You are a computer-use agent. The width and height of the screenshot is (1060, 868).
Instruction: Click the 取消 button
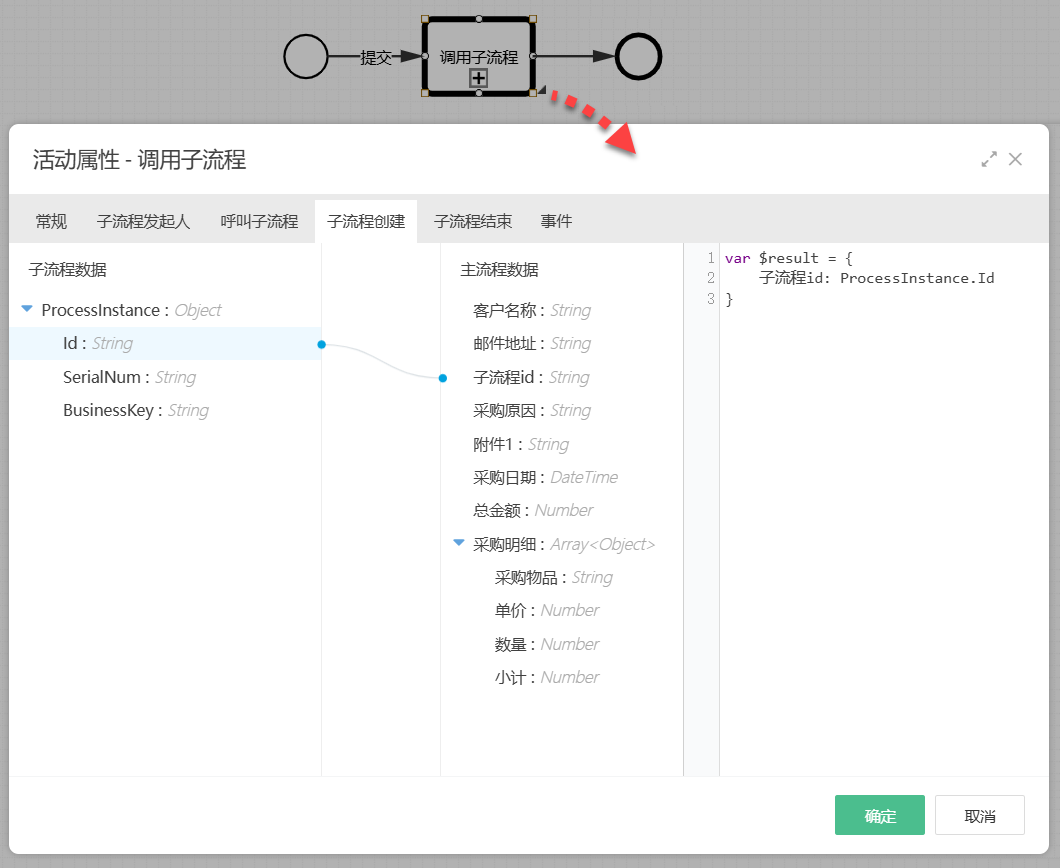pos(979,815)
